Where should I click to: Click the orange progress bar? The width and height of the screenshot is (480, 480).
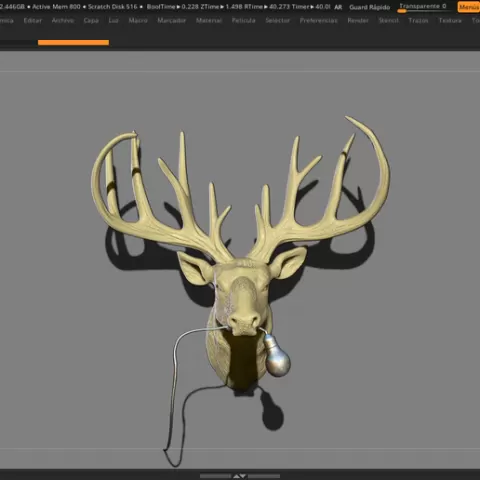(x=73, y=42)
